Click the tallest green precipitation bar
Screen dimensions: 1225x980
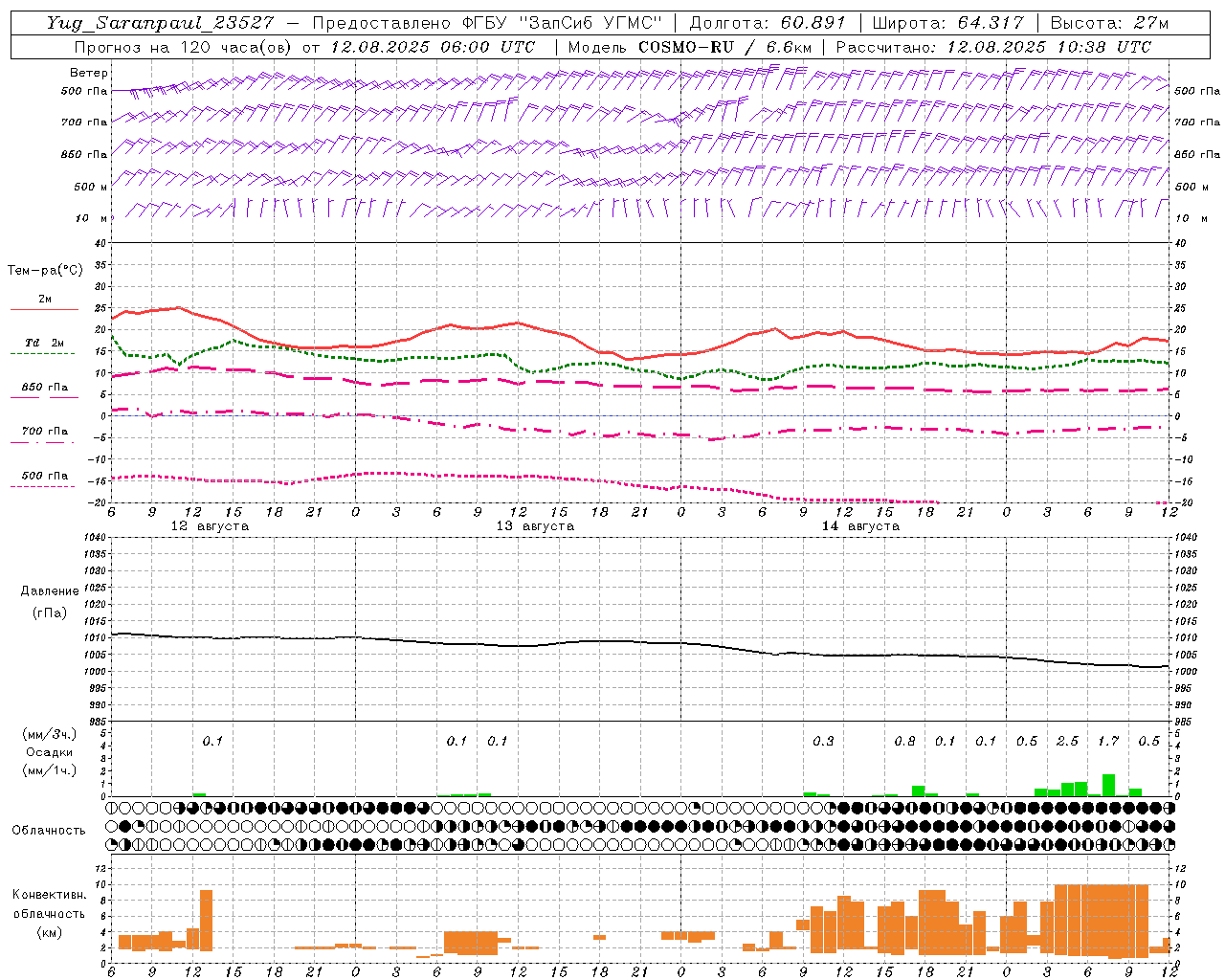tap(1108, 786)
